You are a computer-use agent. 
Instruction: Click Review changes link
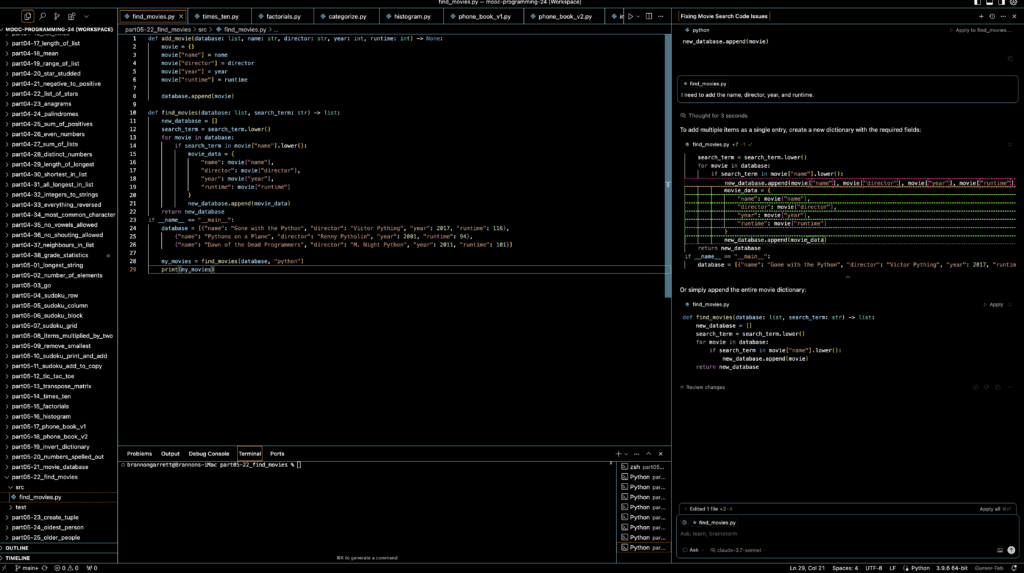[x=703, y=387]
